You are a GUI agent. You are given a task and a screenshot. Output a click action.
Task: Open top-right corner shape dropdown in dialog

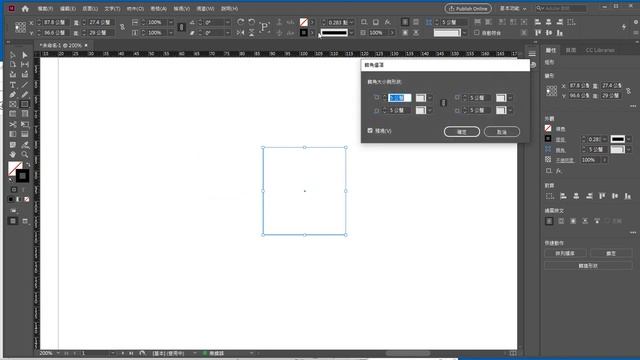pyautogui.click(x=510, y=98)
